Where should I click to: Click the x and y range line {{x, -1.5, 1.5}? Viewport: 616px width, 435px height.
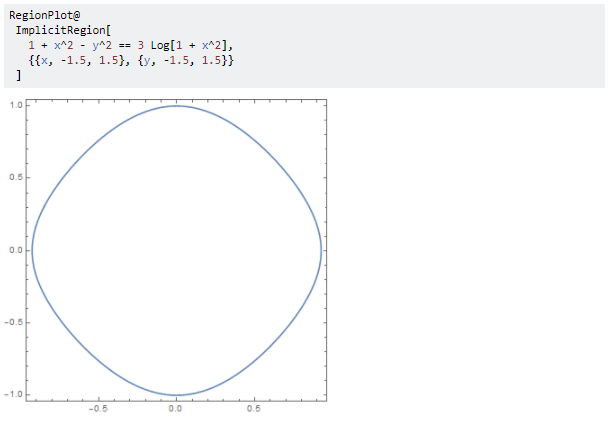click(x=131, y=60)
